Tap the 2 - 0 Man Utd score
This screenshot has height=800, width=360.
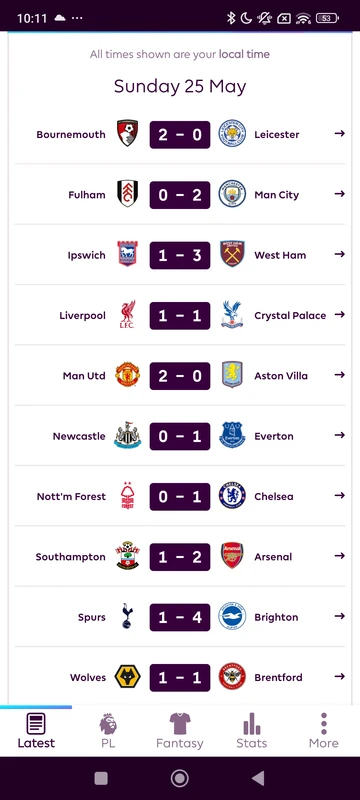coord(179,376)
